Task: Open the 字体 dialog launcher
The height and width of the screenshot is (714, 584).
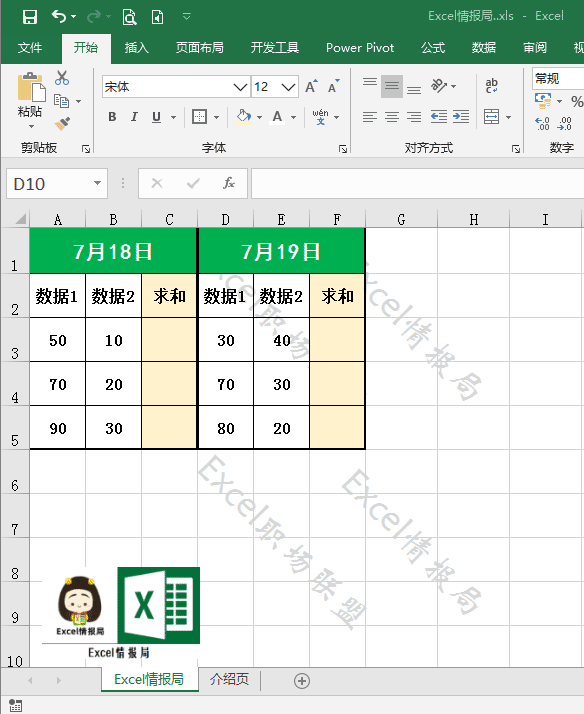Action: tap(343, 148)
